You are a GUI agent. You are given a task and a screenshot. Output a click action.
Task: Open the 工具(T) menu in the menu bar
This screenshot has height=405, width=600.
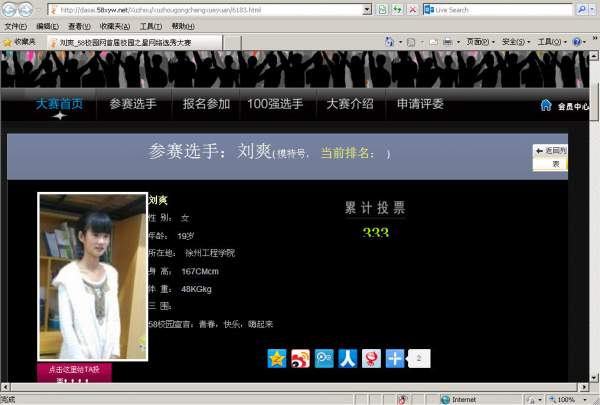tap(151, 26)
